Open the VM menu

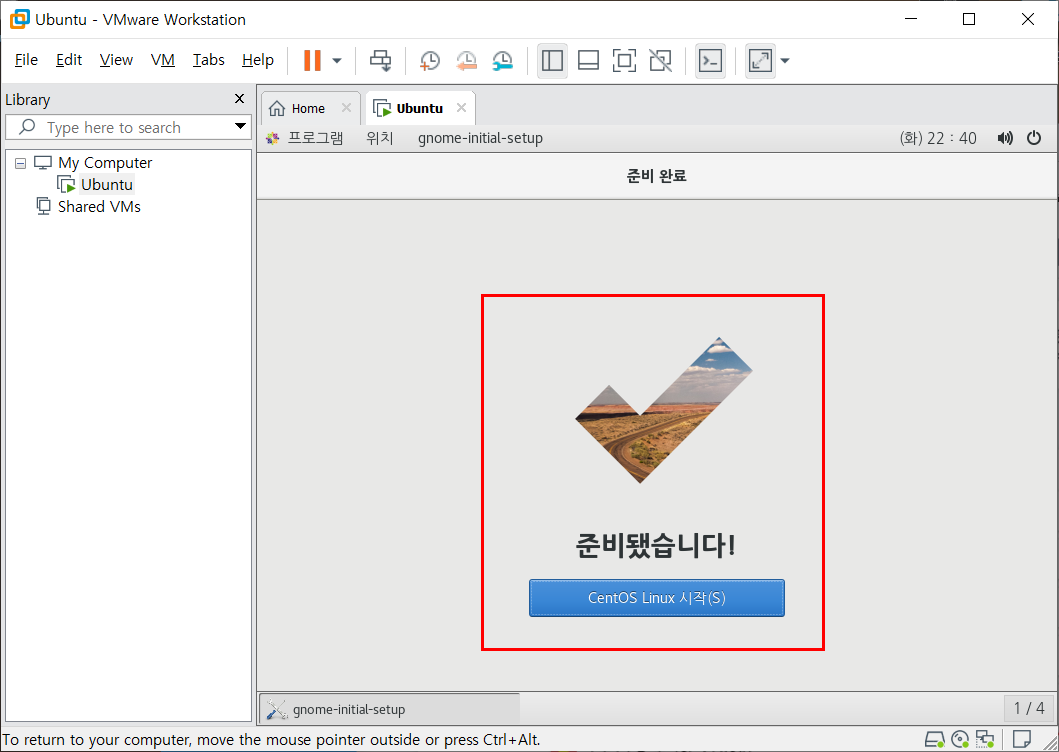[x=163, y=60]
